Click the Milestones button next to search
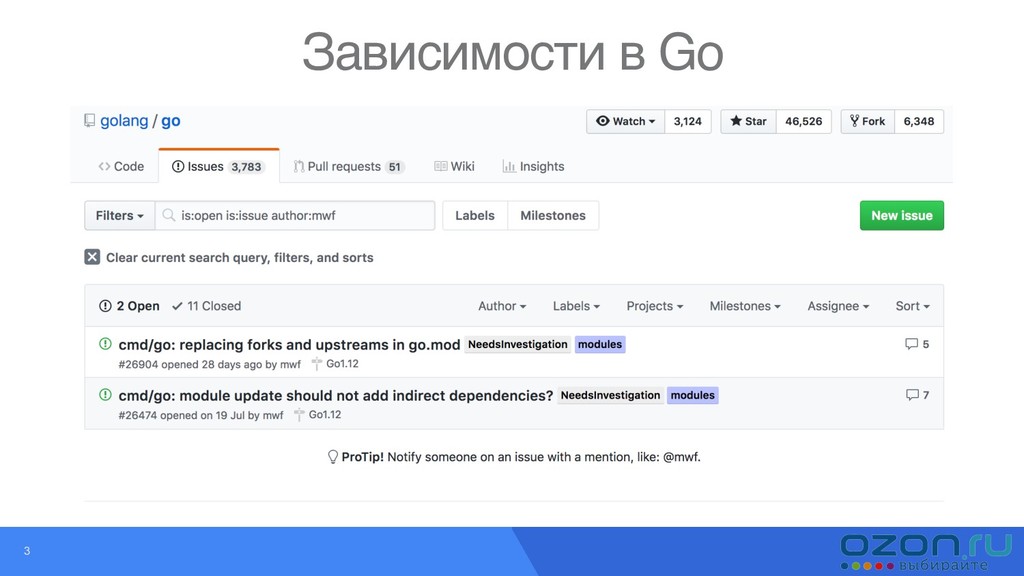Image resolution: width=1024 pixels, height=576 pixels. click(552, 216)
